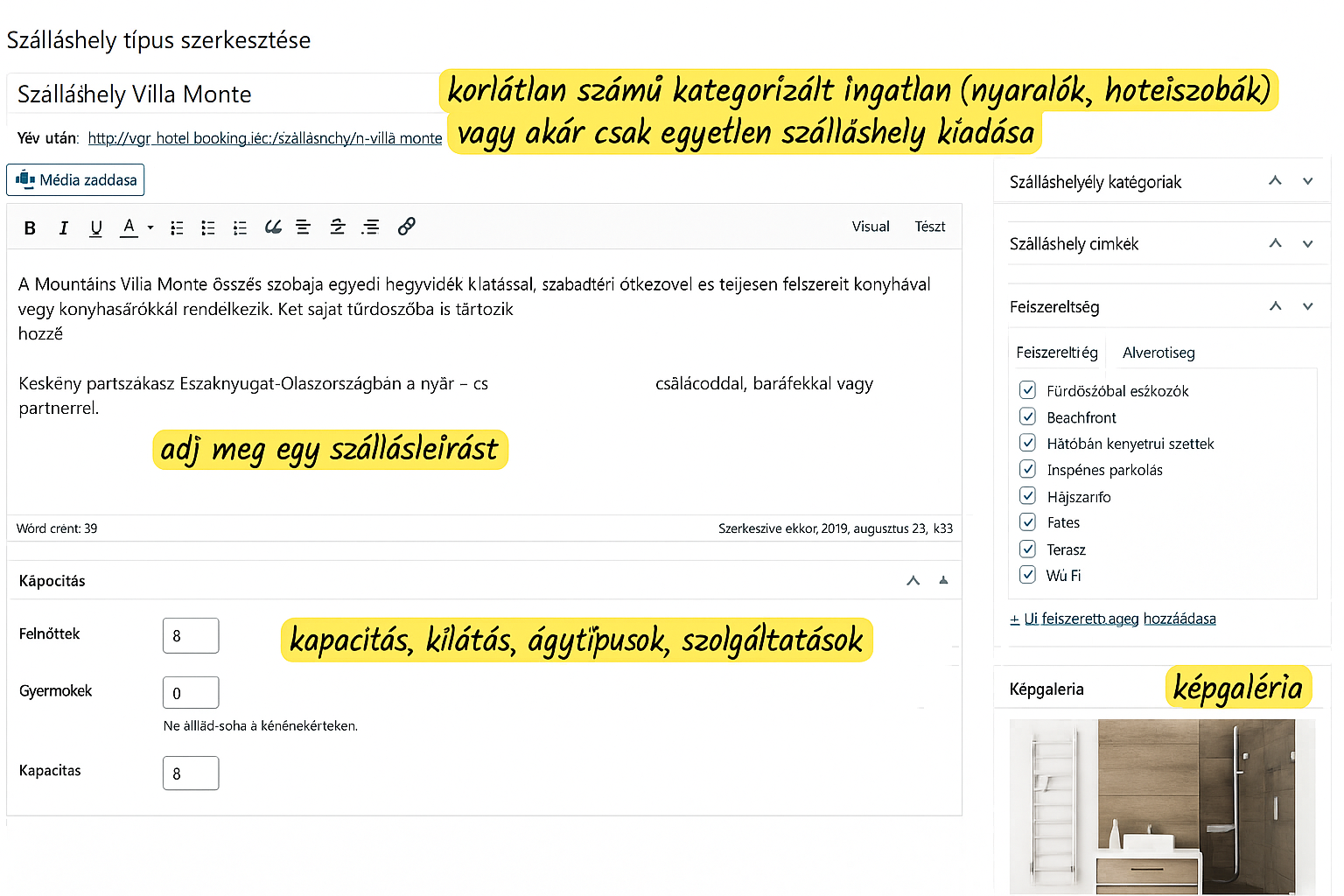Click the Ui feiszeretb.ageg hozzáádasa link
This screenshot has height=896, width=1344.
[1113, 619]
